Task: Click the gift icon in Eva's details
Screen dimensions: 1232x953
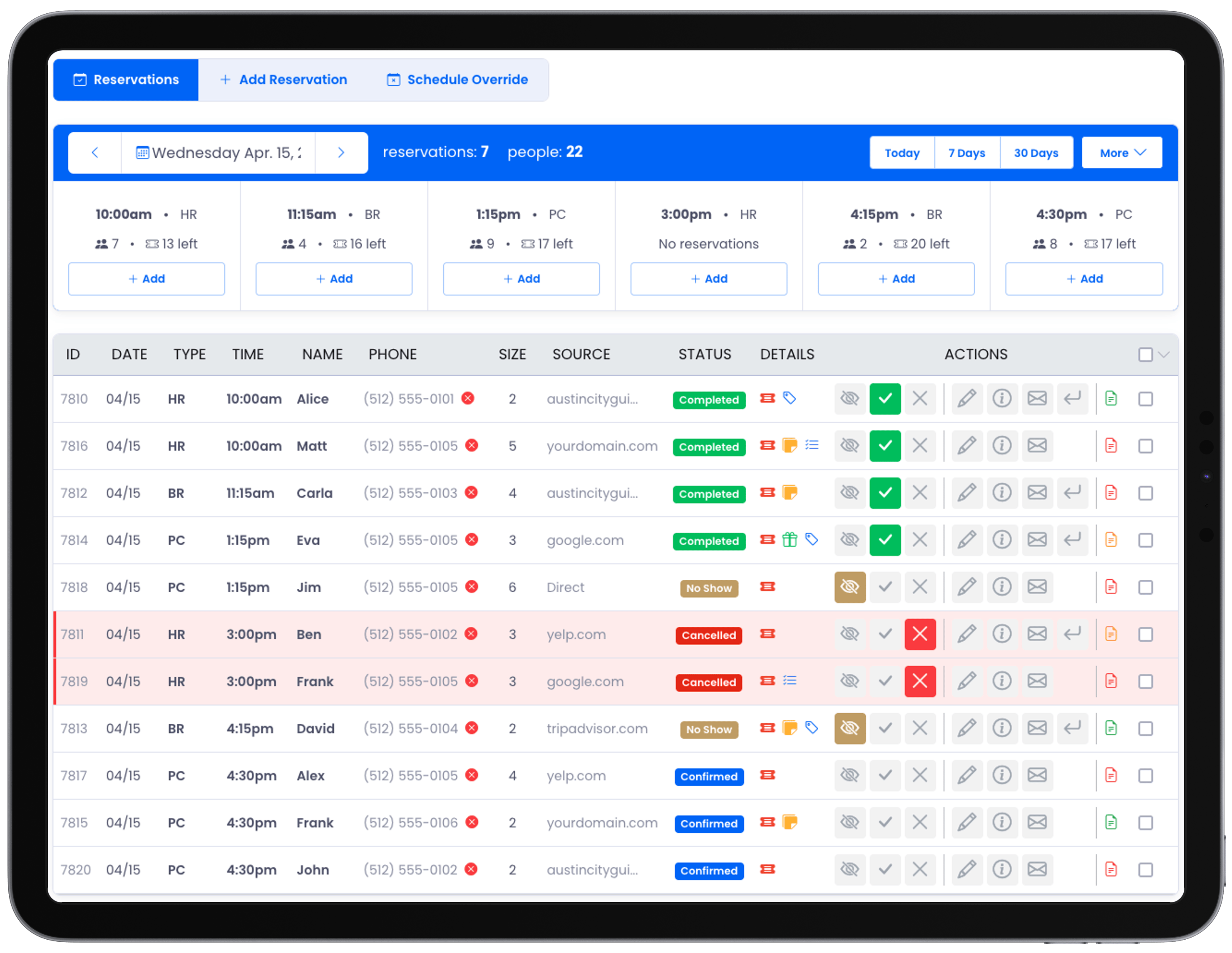Action: tap(790, 540)
